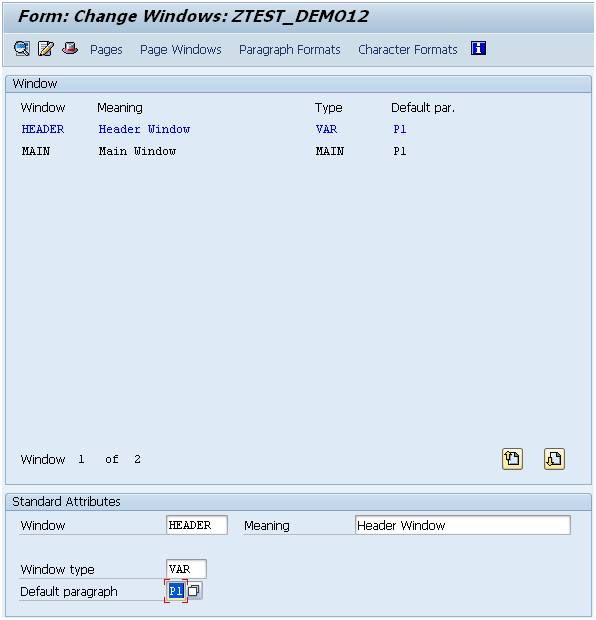
Task: Go to Paragraph Formats
Action: 289,49
